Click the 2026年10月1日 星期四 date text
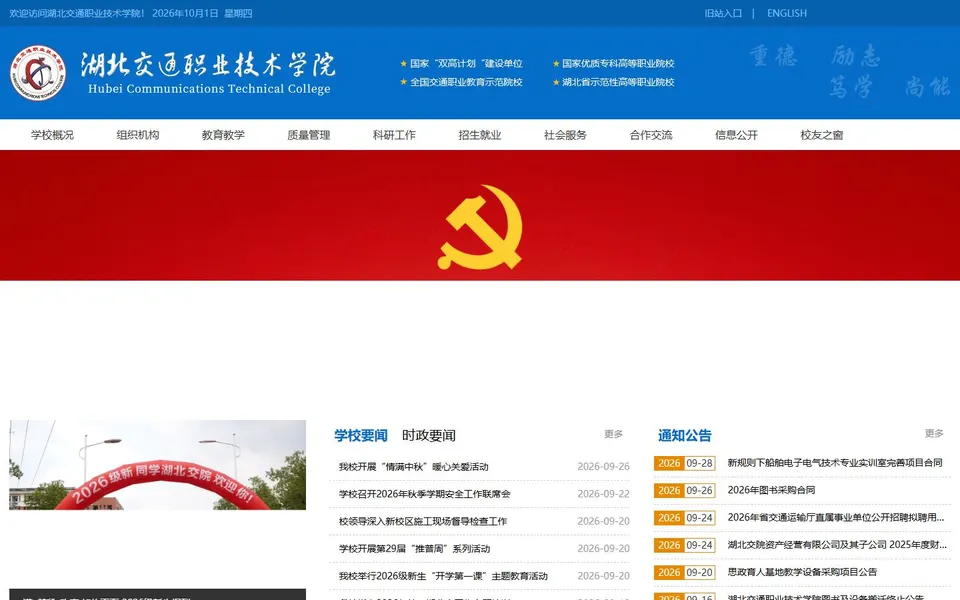960x600 pixels. pos(202,13)
